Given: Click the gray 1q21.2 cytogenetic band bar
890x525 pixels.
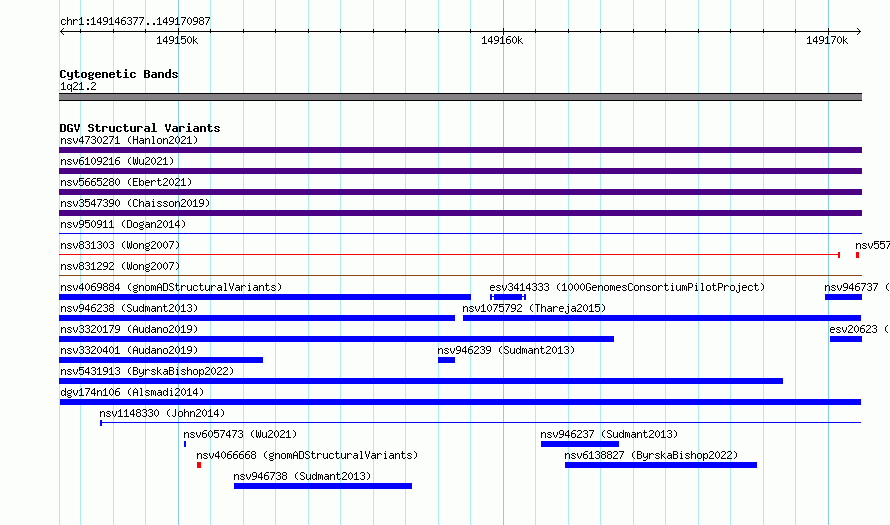Looking at the screenshot, I should [460, 97].
